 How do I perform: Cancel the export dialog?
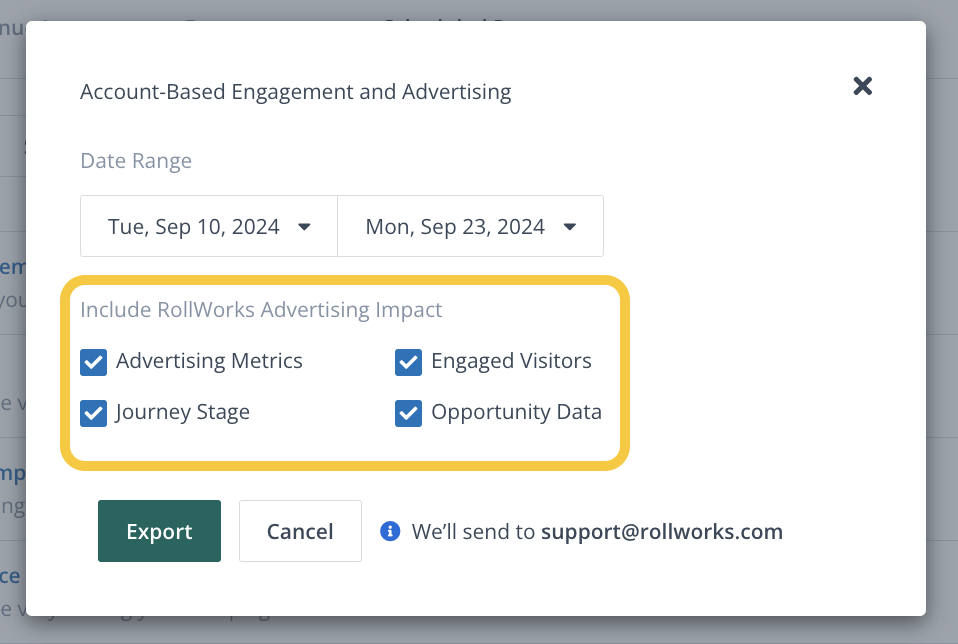(x=300, y=531)
